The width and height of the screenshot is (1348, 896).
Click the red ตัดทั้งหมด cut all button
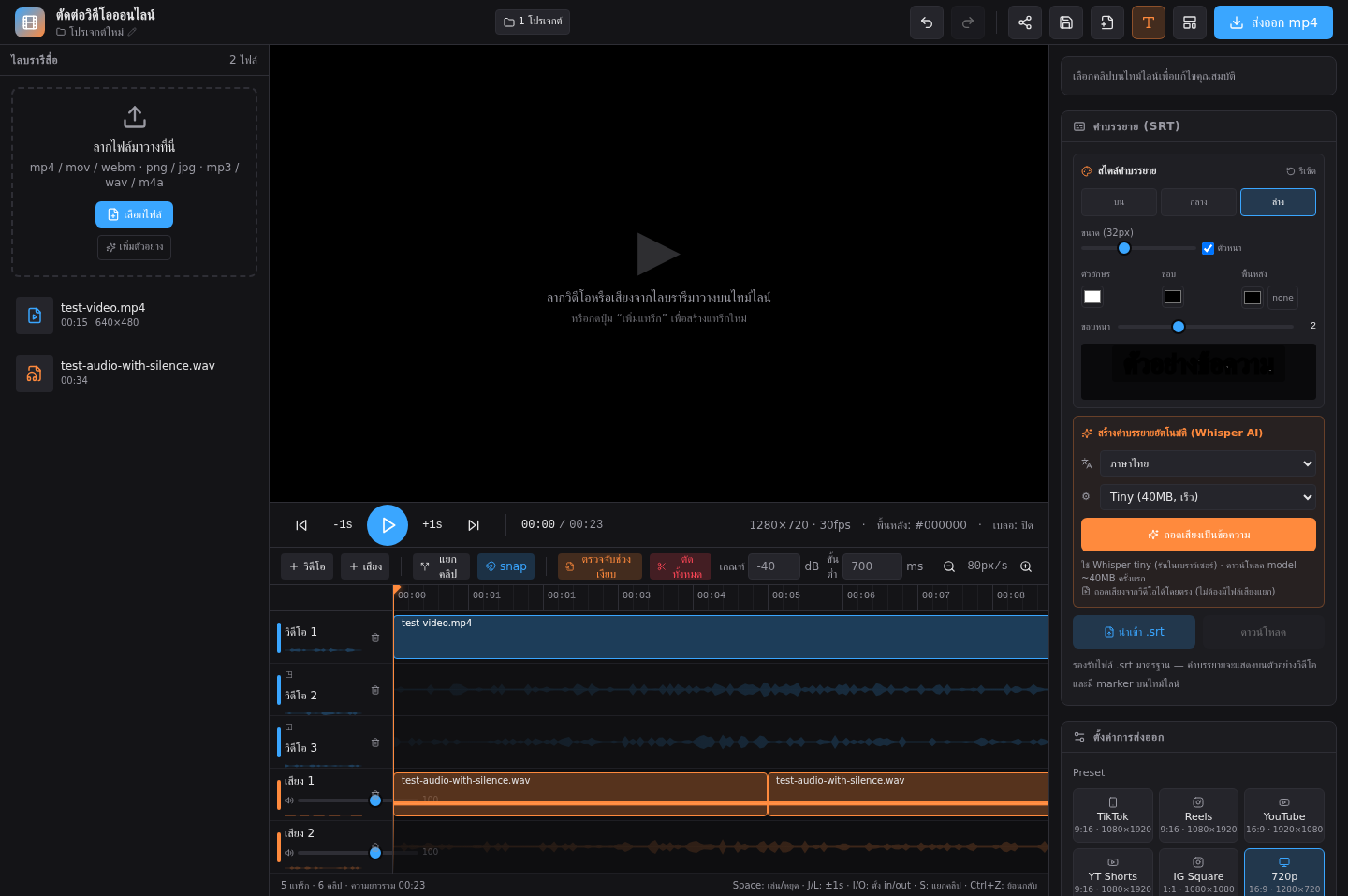point(681,566)
